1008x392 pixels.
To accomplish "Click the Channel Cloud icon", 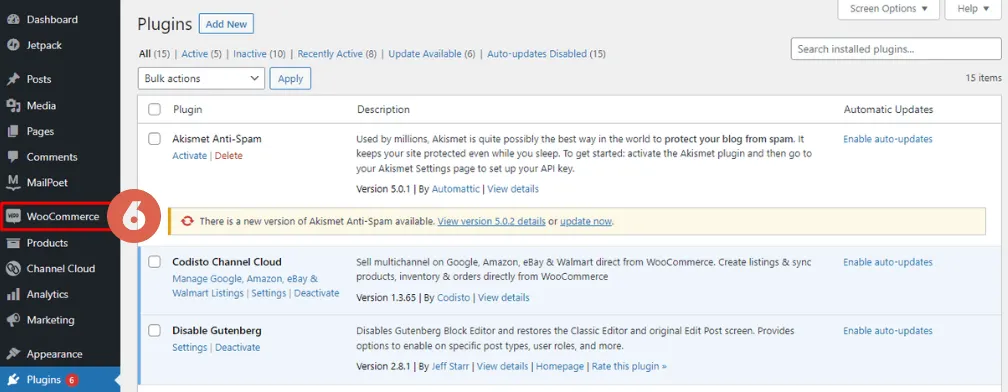I will 13,269.
